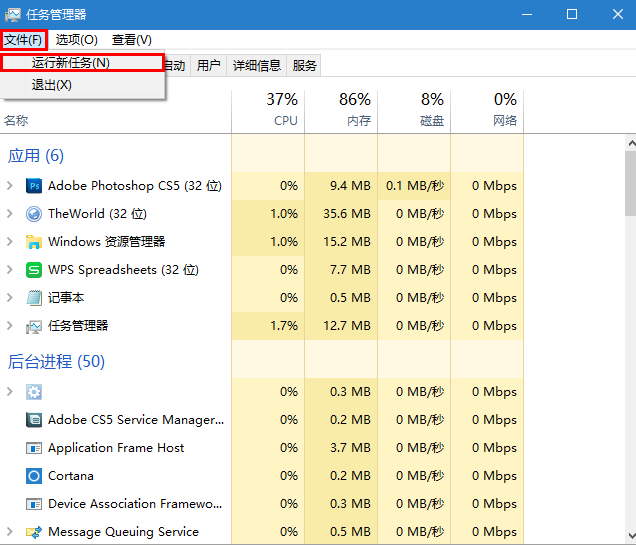Expand the TheWorld process group
Screen dimensions: 636x545
tap(10, 214)
